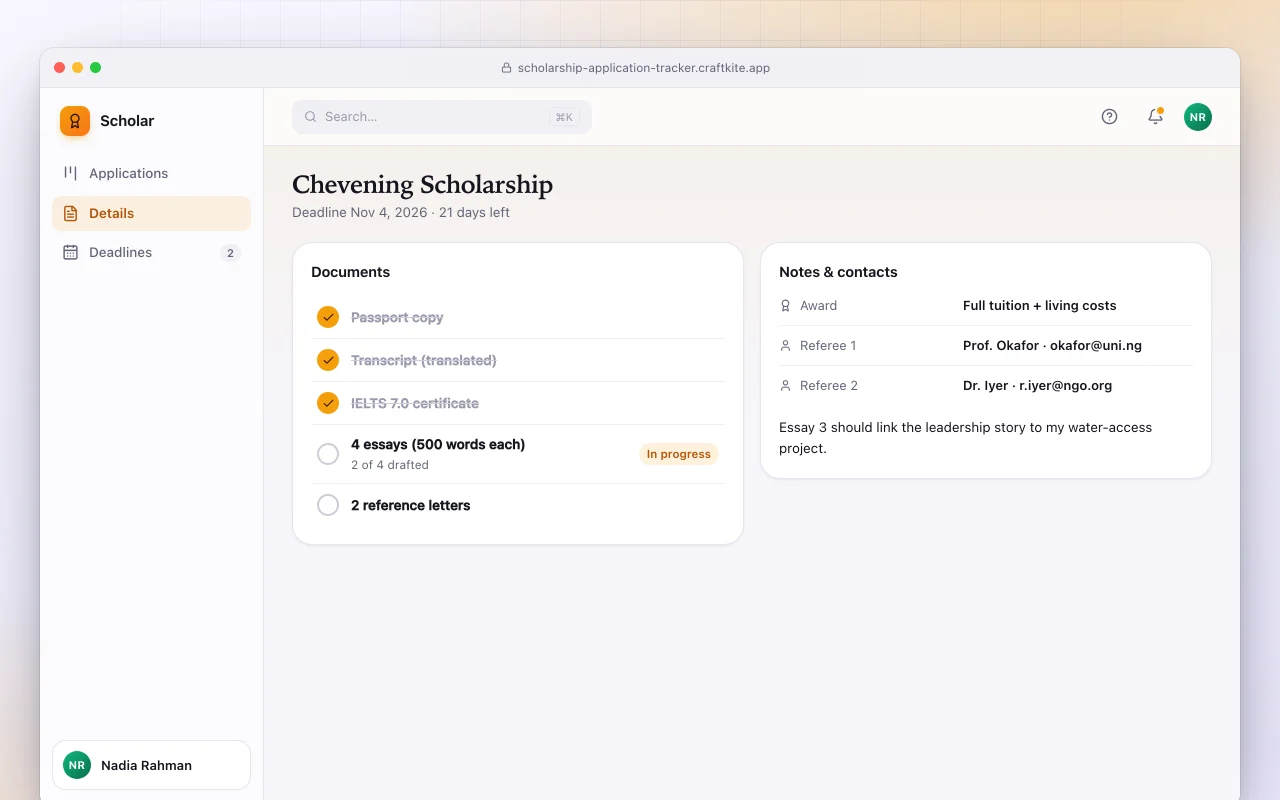The height and width of the screenshot is (800, 1280).
Task: Focus the Search input field
Action: 442,117
